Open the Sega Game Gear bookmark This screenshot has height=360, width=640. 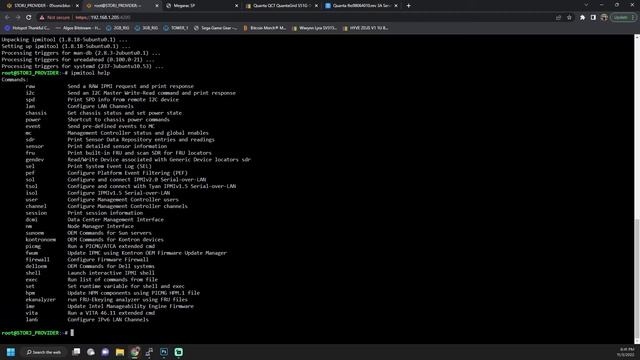pyautogui.click(x=216, y=28)
